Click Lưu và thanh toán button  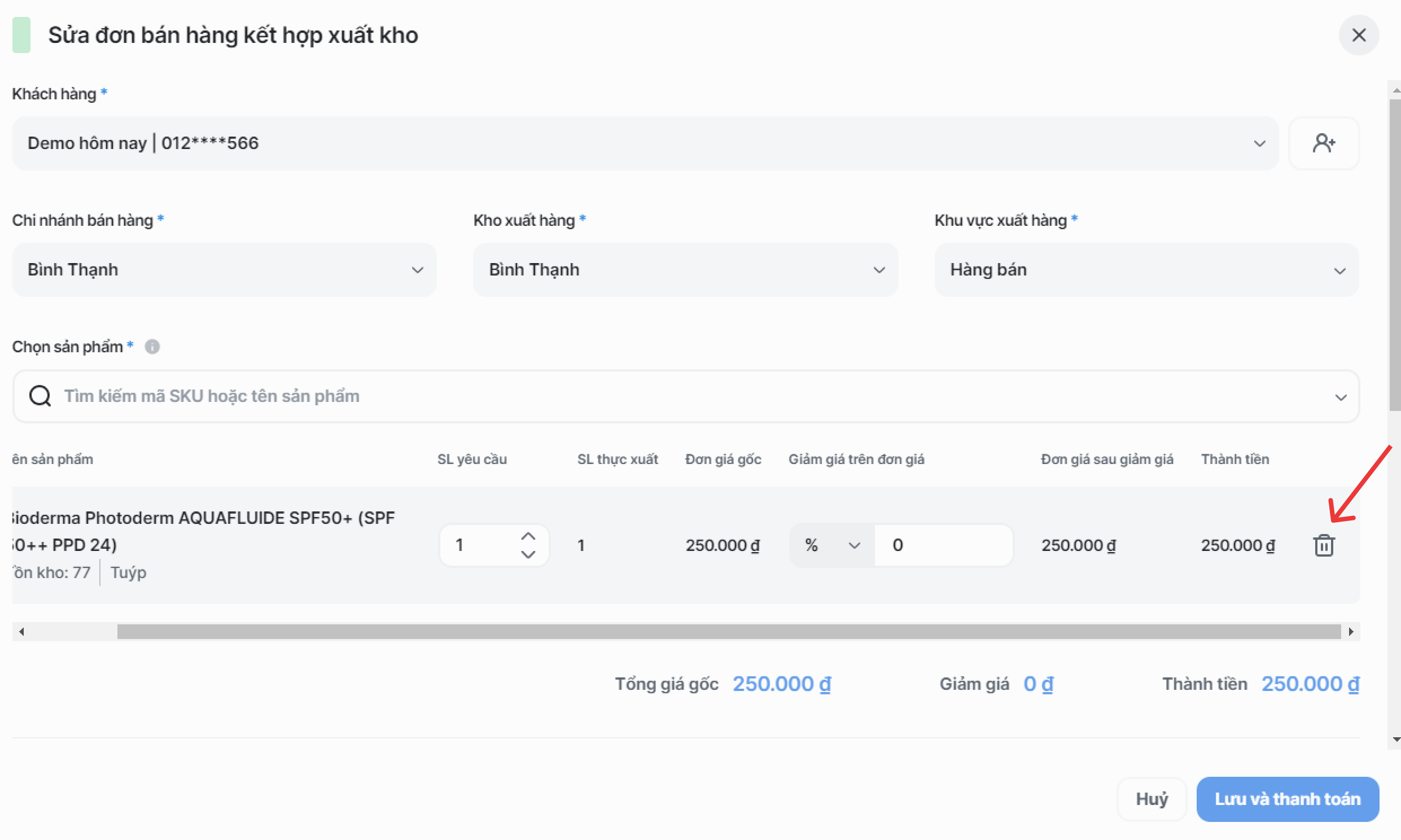[x=1287, y=799]
